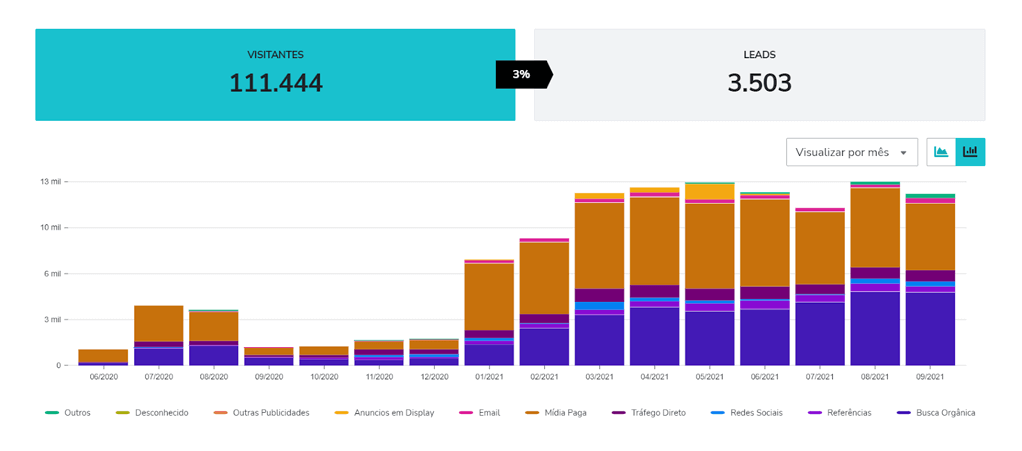Click the Mídia Paga segment for 07/2020

click(x=159, y=323)
